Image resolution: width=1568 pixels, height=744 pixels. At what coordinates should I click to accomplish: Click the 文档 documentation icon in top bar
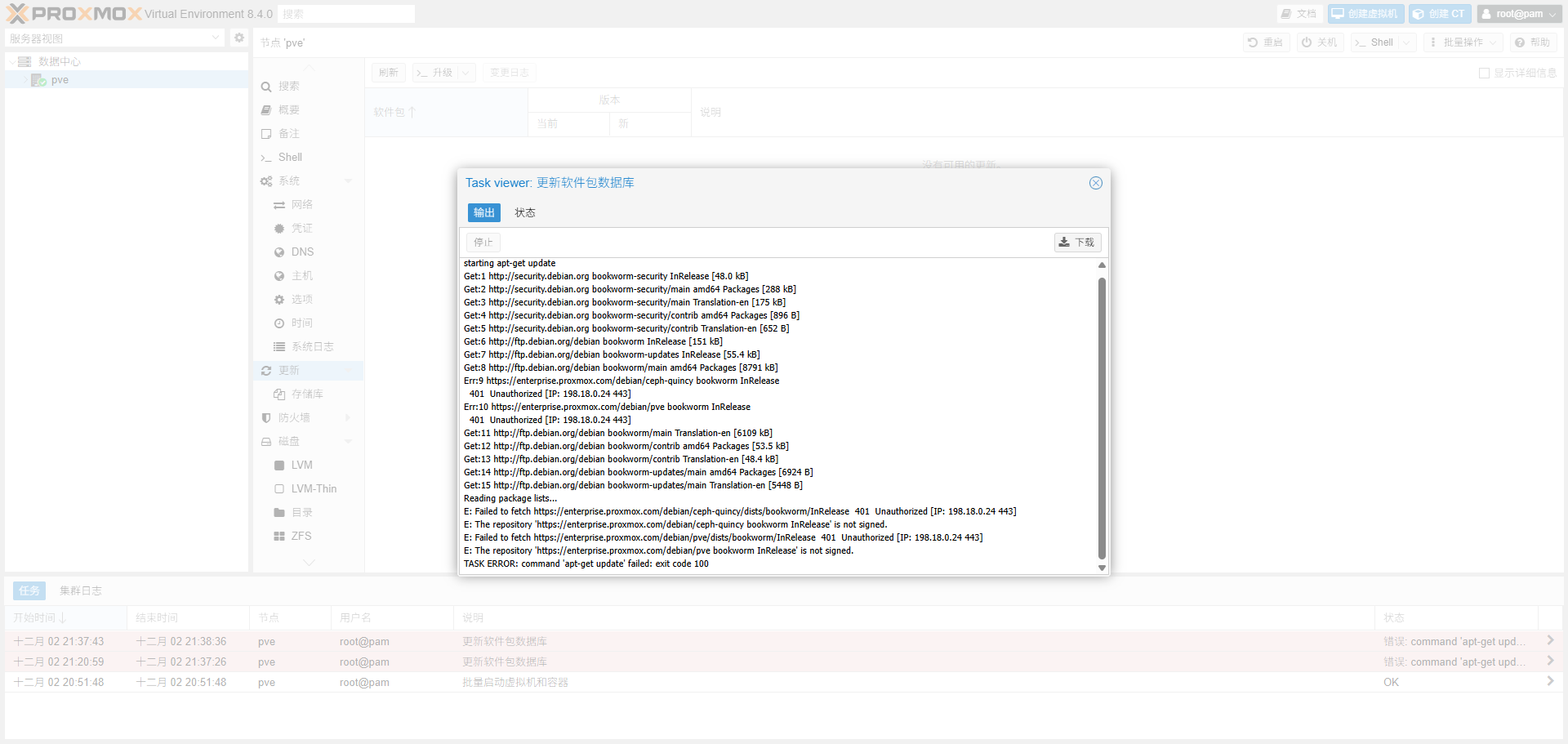coord(1298,13)
